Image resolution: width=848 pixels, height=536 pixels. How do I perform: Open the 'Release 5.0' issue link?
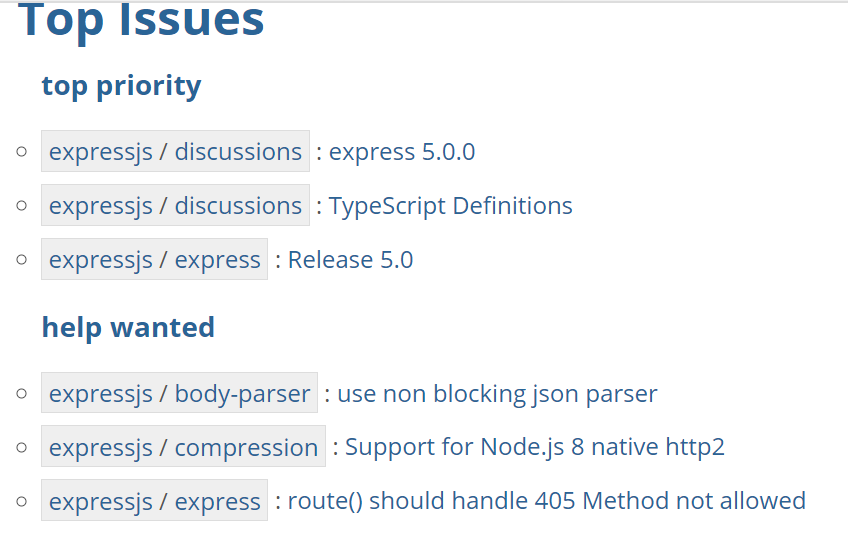pos(350,260)
